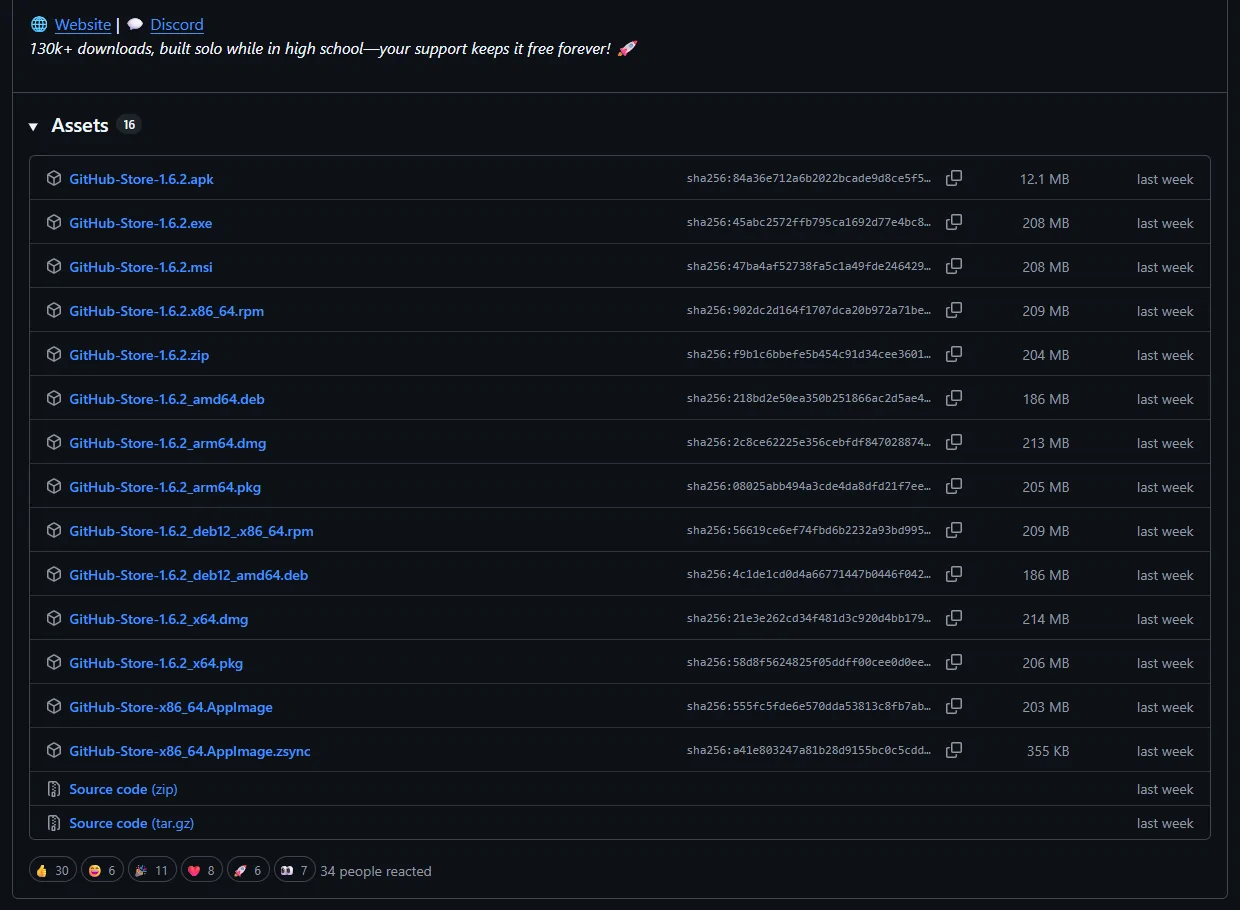Toggle the eyes emoji reaction
This screenshot has height=910, width=1240.
click(x=294, y=869)
